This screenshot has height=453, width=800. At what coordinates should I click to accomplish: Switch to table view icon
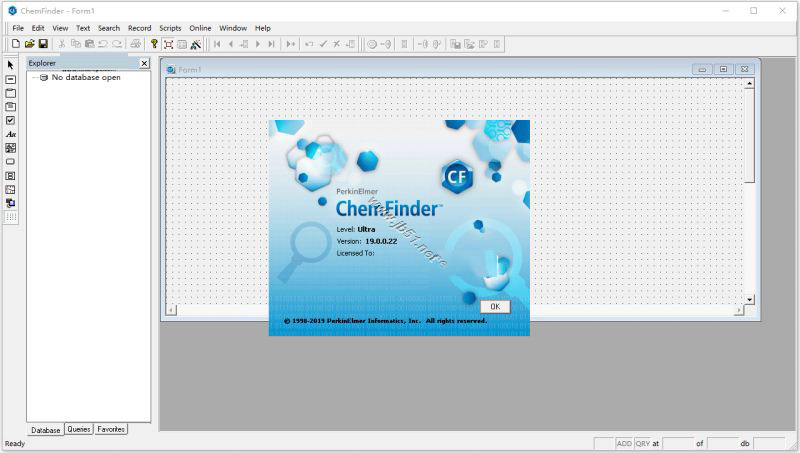182,44
